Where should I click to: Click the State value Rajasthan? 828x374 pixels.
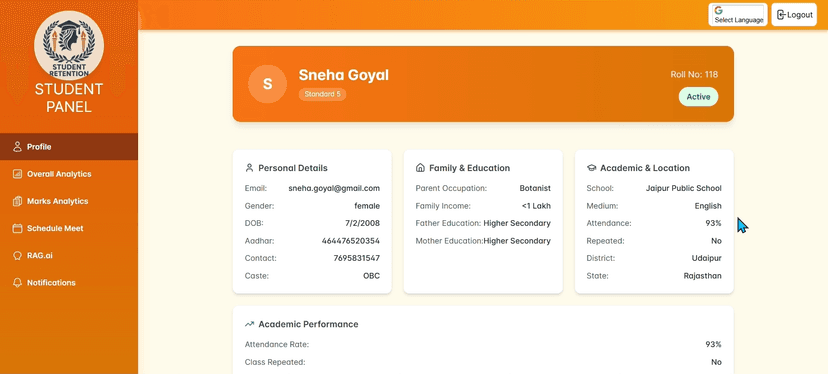pyautogui.click(x=702, y=276)
